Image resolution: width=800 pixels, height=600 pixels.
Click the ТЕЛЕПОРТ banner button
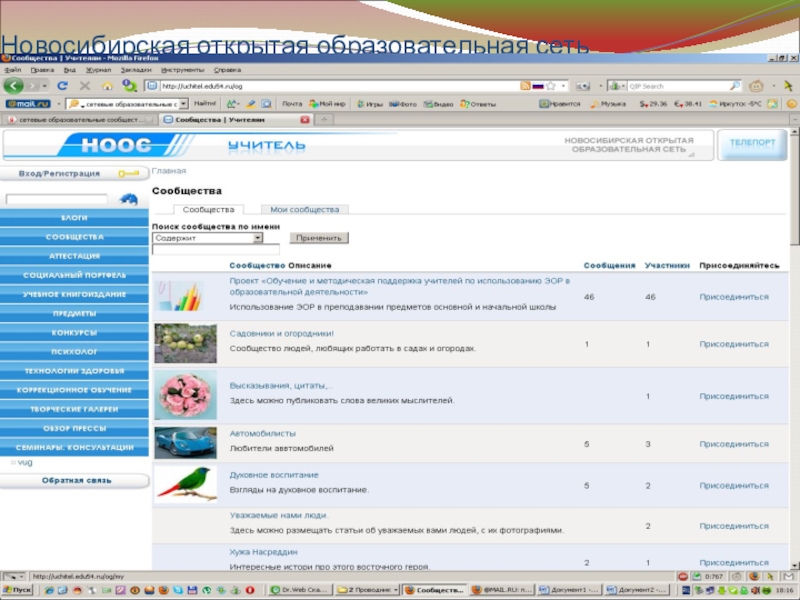click(x=751, y=144)
